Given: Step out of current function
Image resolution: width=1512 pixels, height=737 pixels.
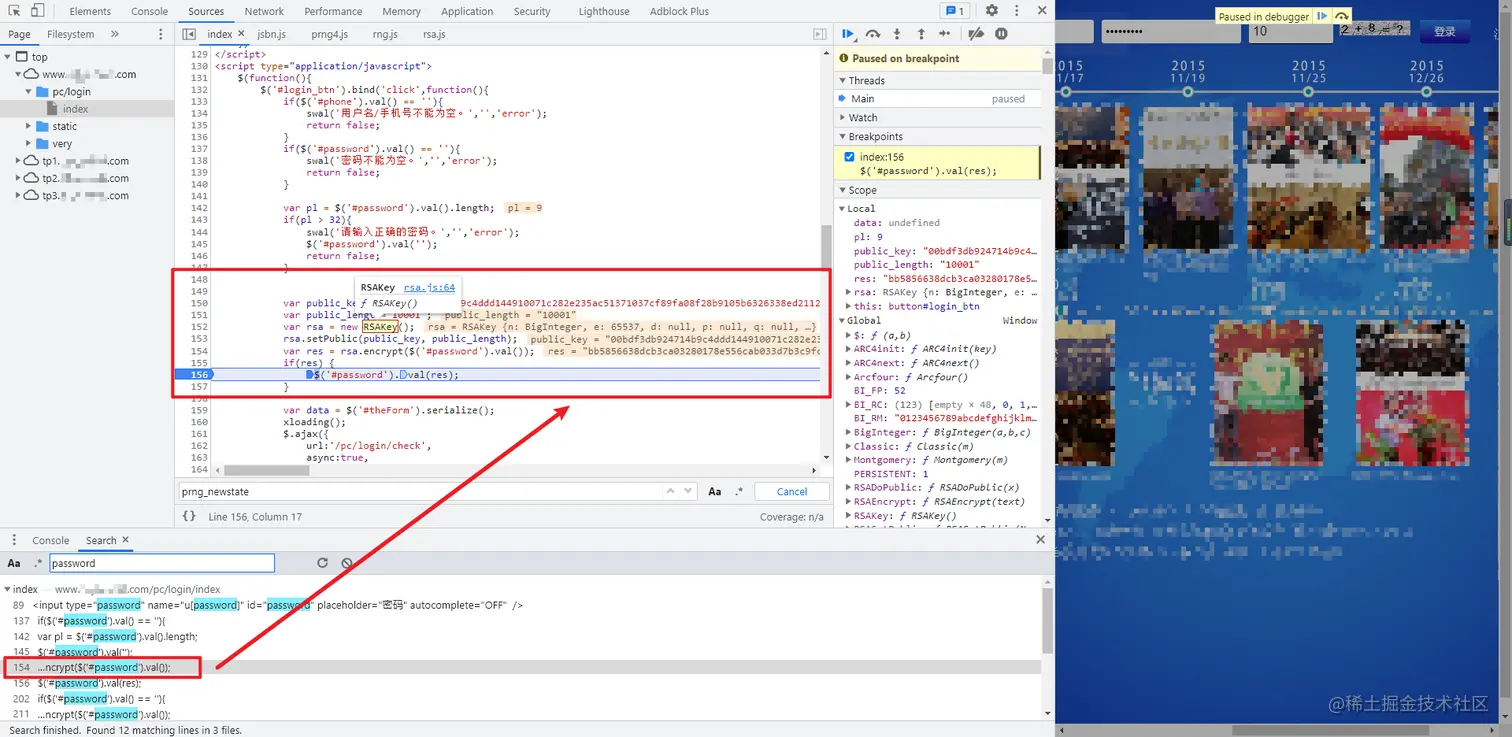Looking at the screenshot, I should pos(921,34).
